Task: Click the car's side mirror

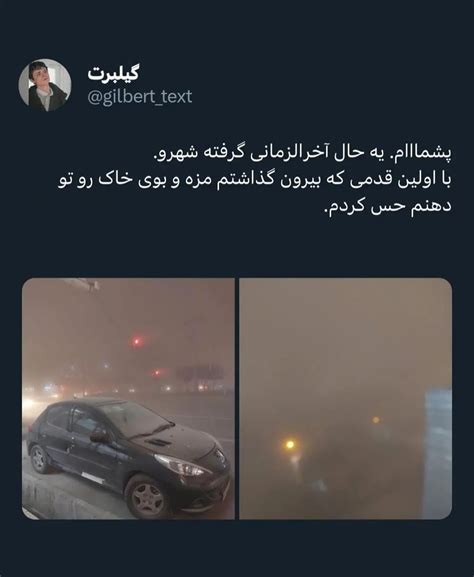Action: 99,437
